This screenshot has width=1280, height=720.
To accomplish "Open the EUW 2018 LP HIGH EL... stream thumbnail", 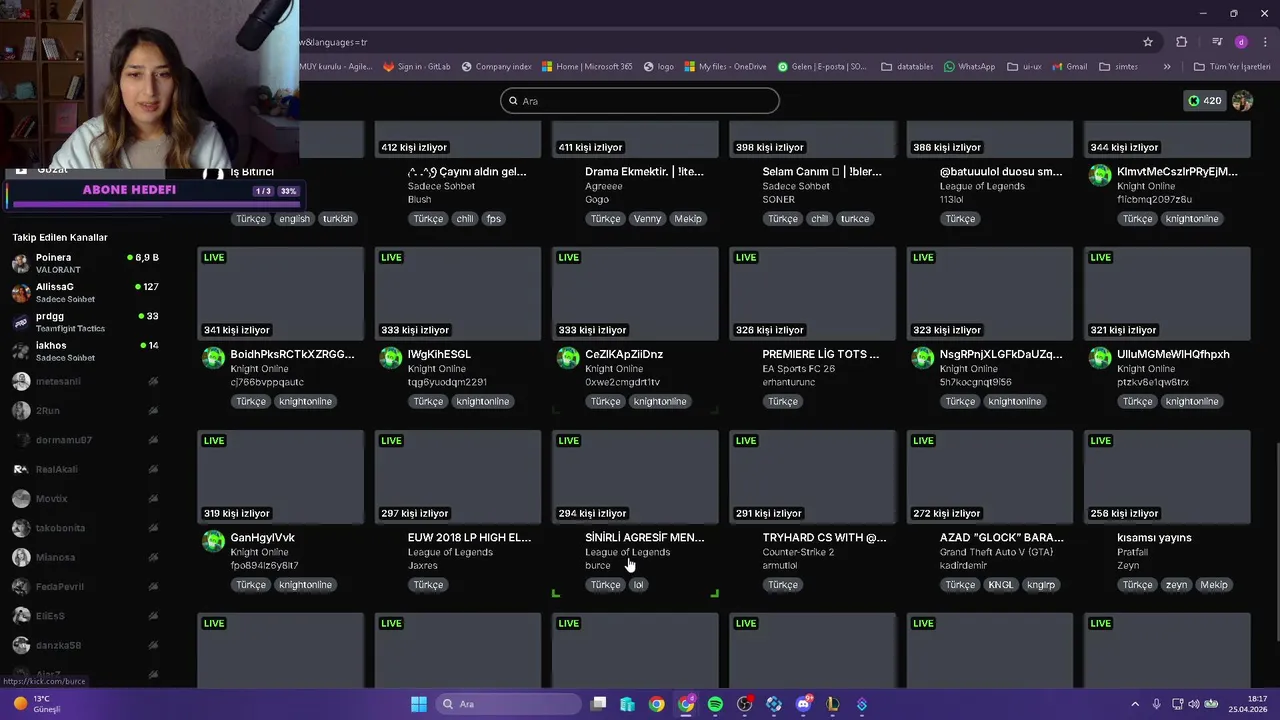I will coord(458,477).
